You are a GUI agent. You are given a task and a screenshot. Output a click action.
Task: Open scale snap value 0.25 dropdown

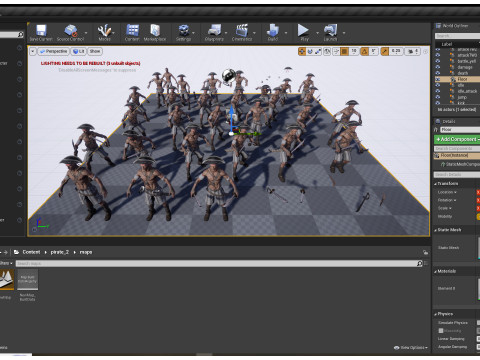[x=396, y=51]
